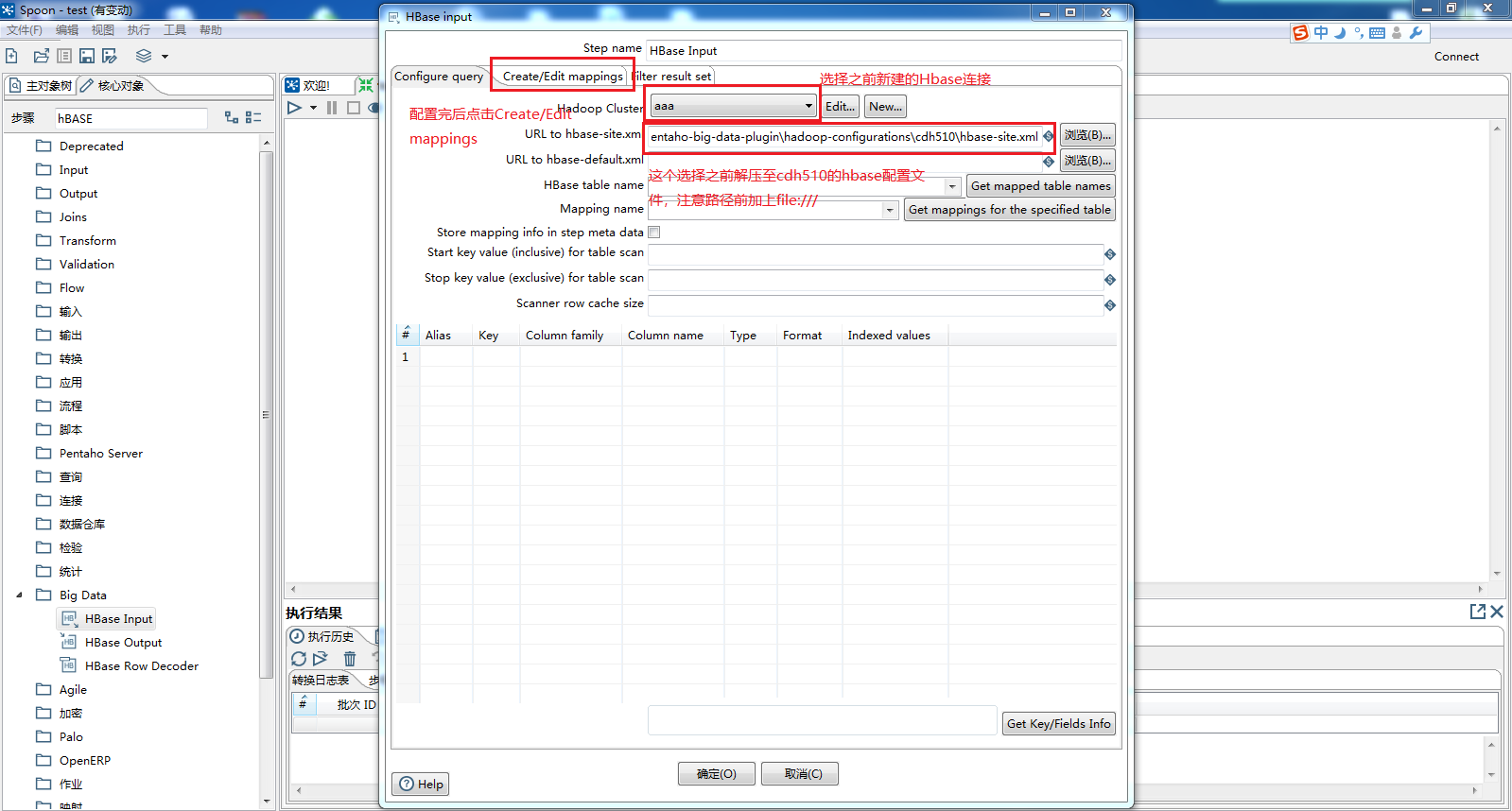Click the Connect link in Spoon window
Viewport: 1512px width, 811px height.
click(x=1456, y=57)
